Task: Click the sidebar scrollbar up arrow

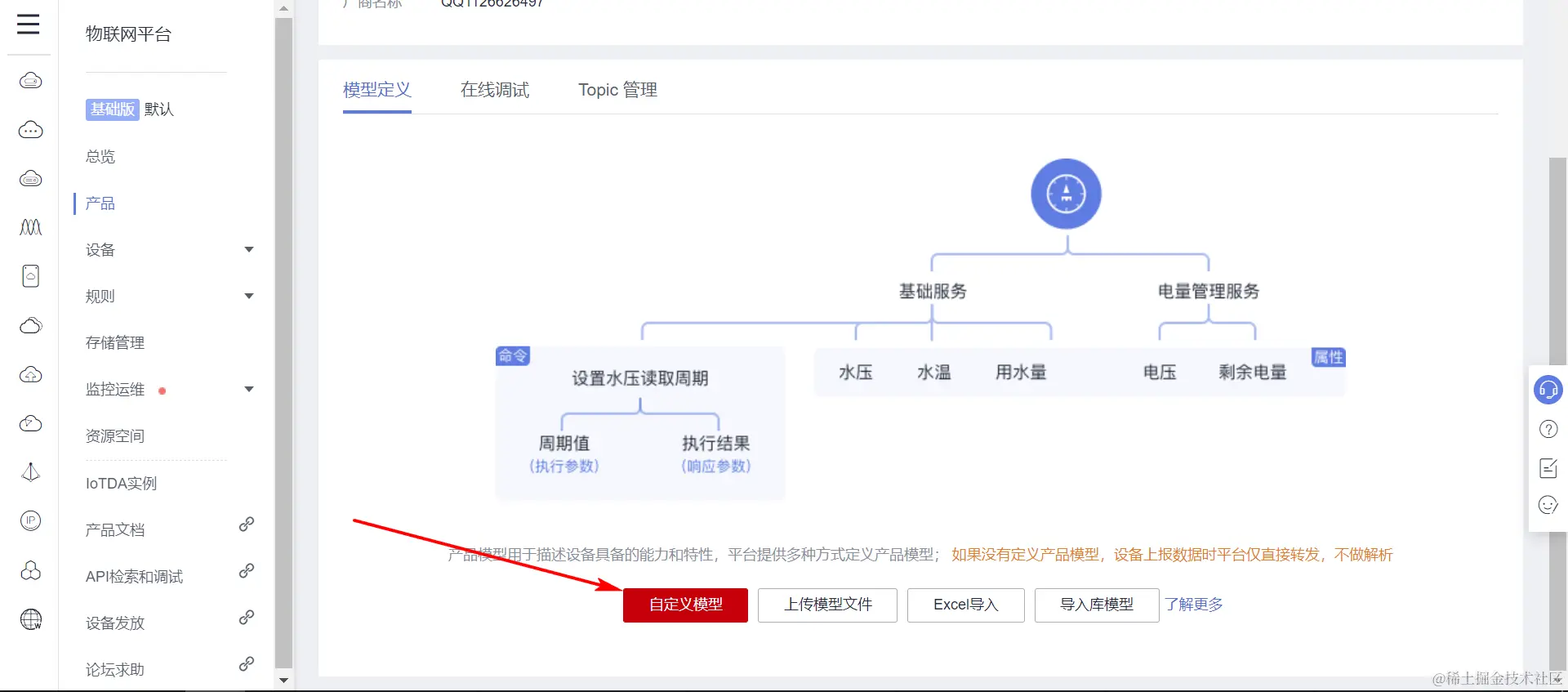Action: click(x=283, y=8)
